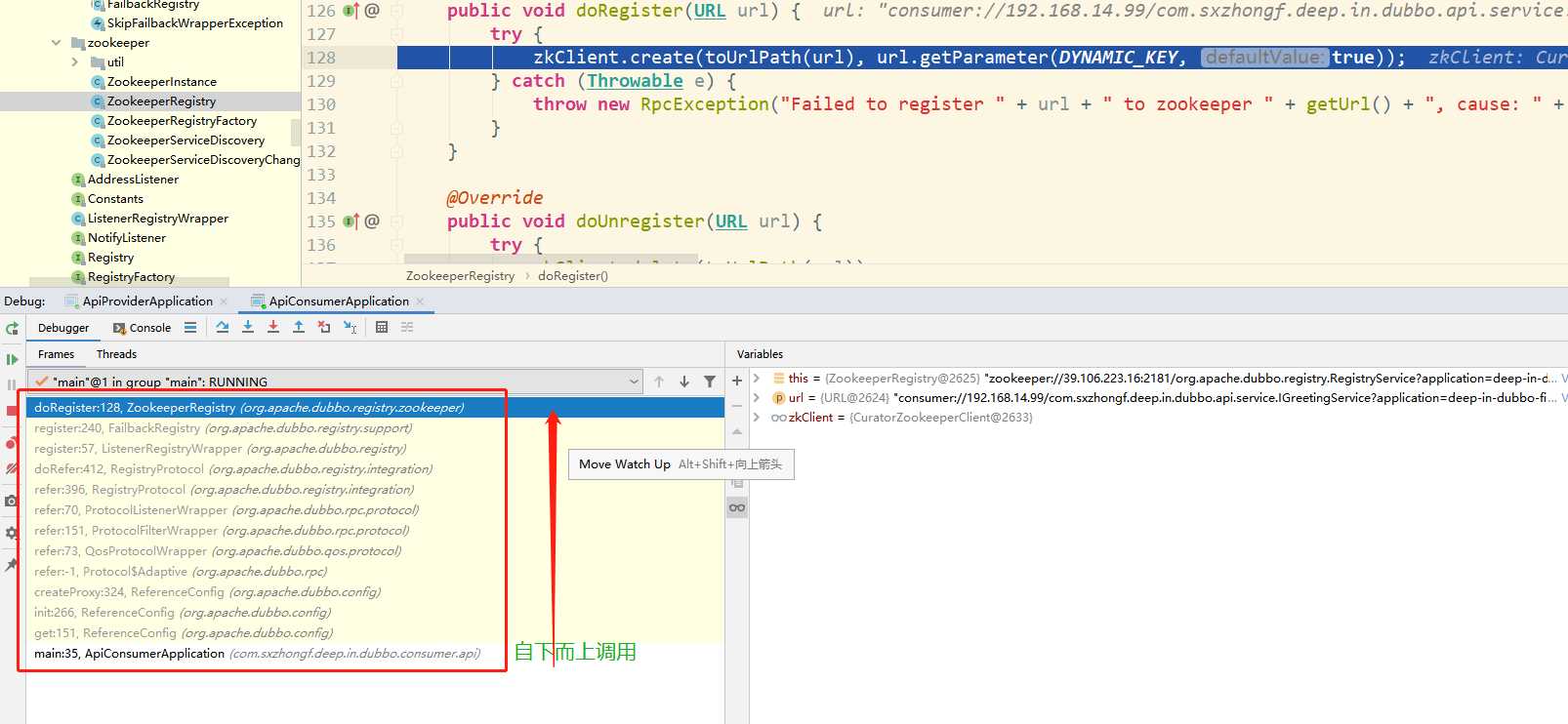Click the frames filter funnel icon
This screenshot has height=724, width=1568.
710,382
